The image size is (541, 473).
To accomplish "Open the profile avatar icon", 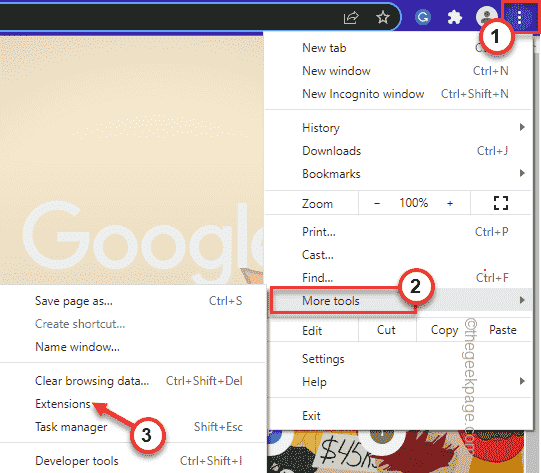I will click(486, 16).
